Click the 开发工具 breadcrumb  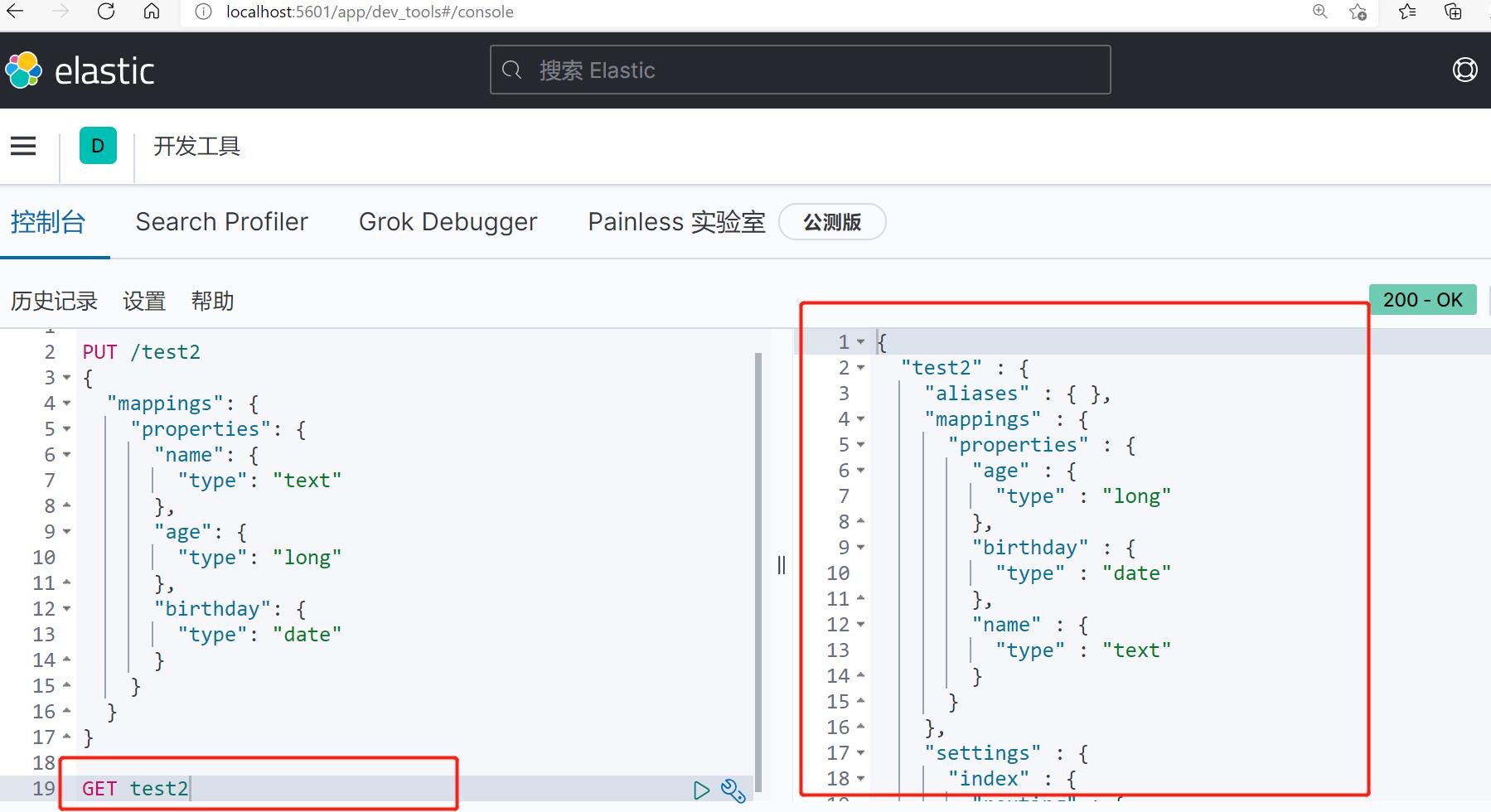pos(196,147)
